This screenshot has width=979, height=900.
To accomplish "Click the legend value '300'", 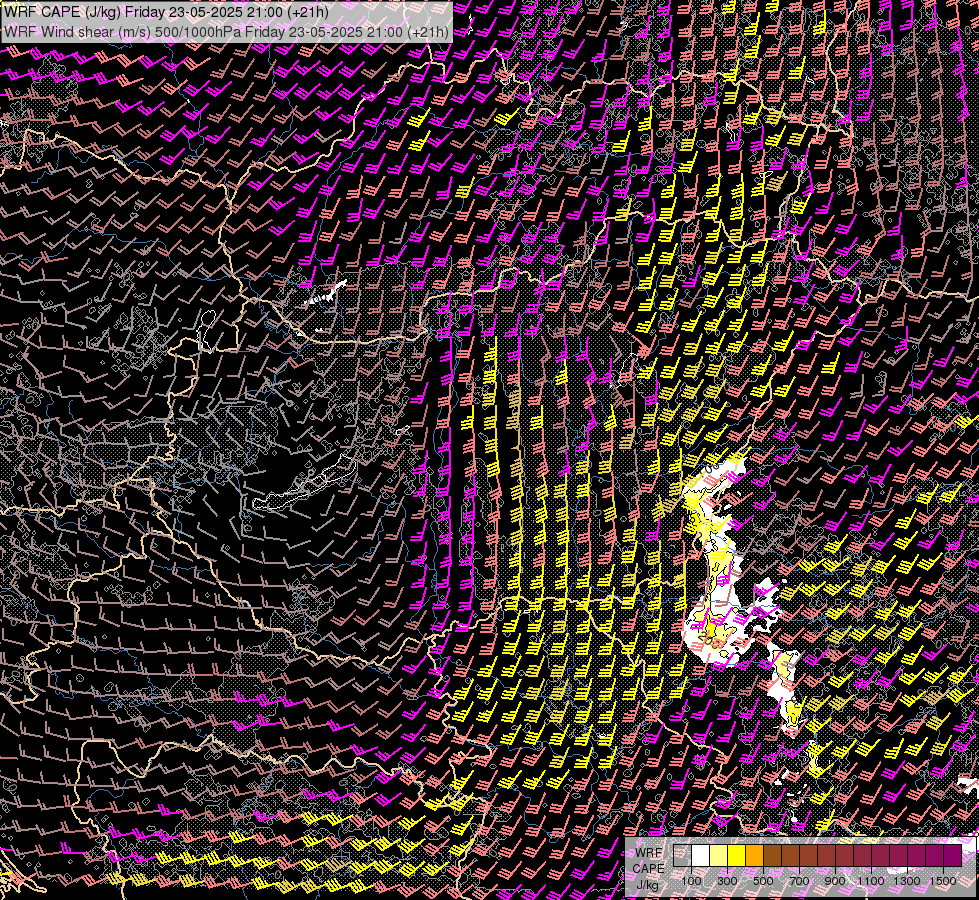I will [x=727, y=881].
